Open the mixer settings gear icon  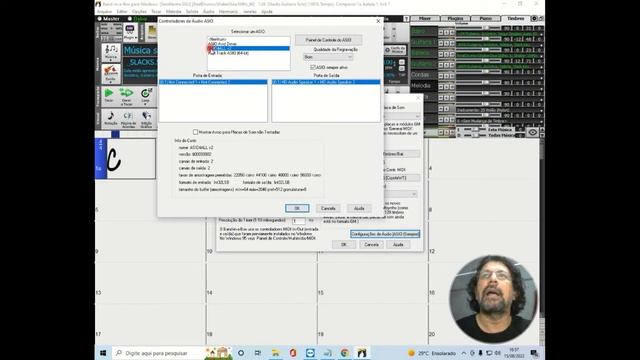(534, 19)
